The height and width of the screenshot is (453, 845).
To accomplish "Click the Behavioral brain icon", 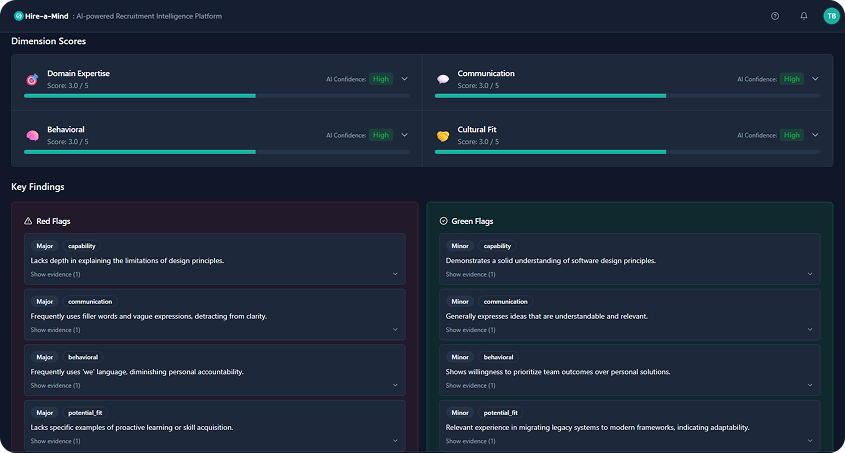I will [x=32, y=135].
